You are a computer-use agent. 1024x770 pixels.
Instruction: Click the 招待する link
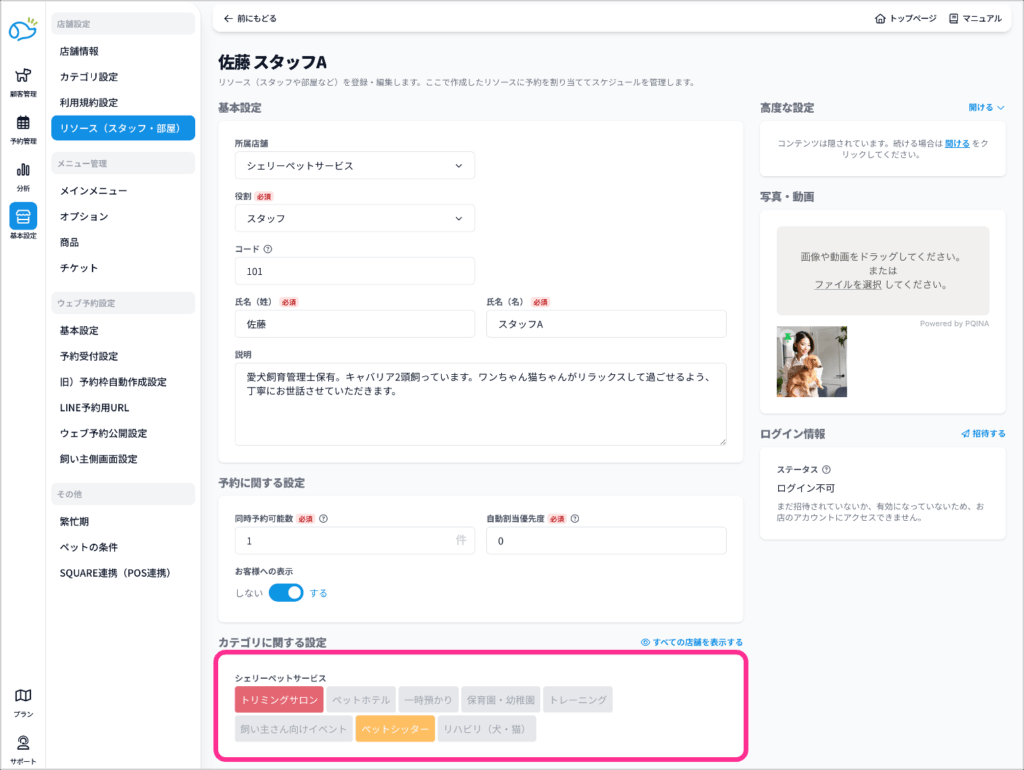[983, 434]
